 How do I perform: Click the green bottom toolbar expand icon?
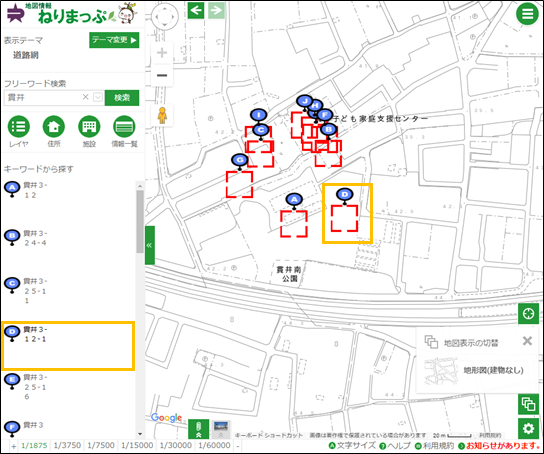[198, 429]
